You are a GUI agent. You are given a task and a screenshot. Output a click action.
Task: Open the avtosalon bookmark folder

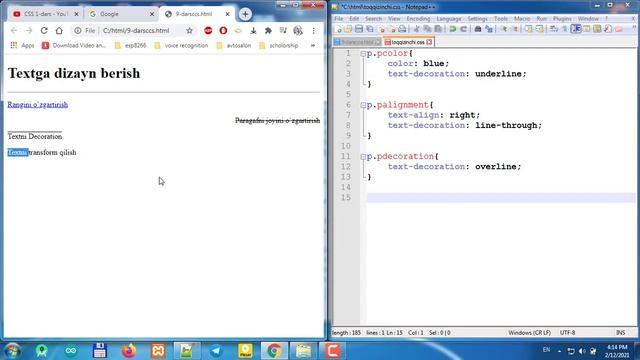[x=233, y=45]
